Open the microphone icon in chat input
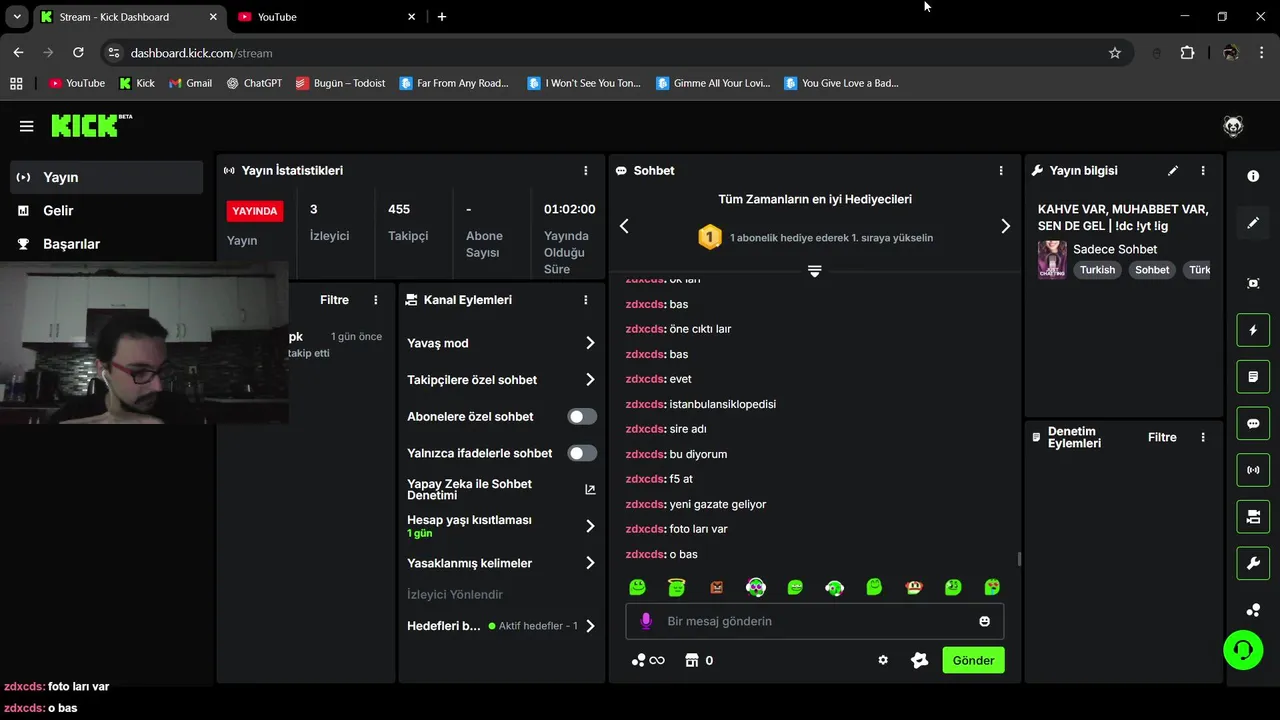This screenshot has width=1280, height=720. [646, 621]
